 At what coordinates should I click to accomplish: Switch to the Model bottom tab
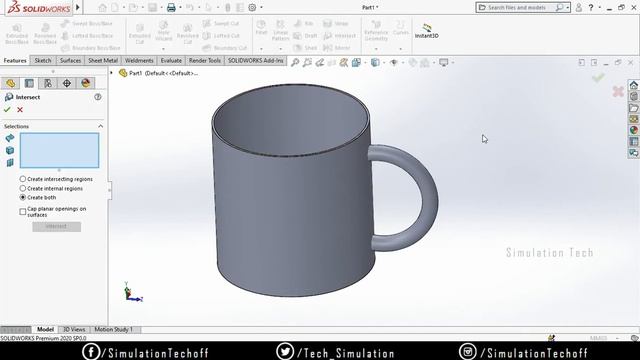pos(45,329)
